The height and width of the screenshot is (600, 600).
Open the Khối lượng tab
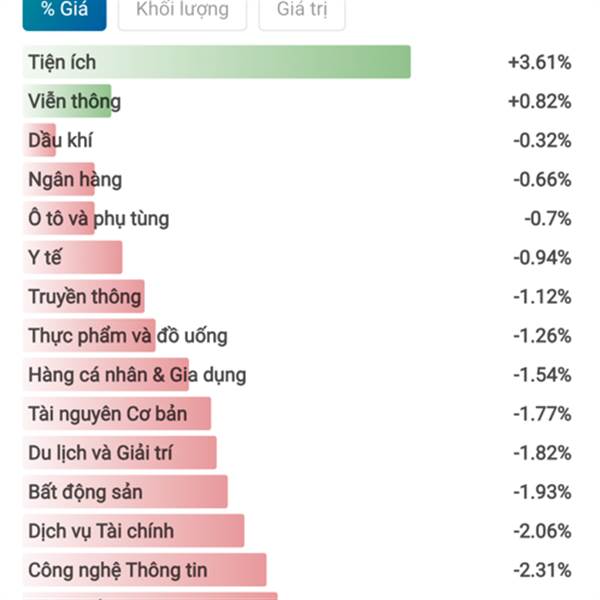[x=181, y=11]
